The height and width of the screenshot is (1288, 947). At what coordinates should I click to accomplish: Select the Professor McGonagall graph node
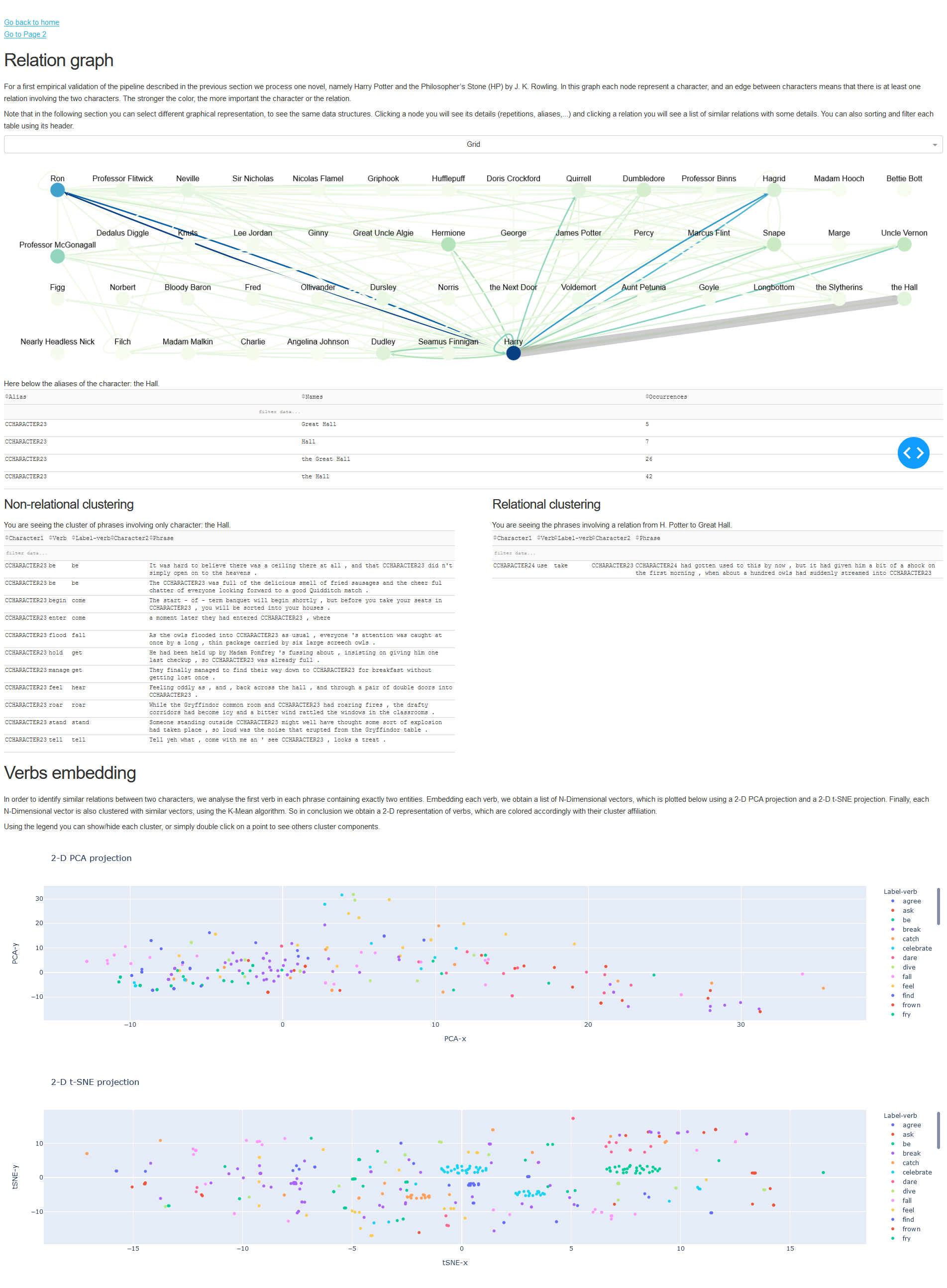click(57, 257)
